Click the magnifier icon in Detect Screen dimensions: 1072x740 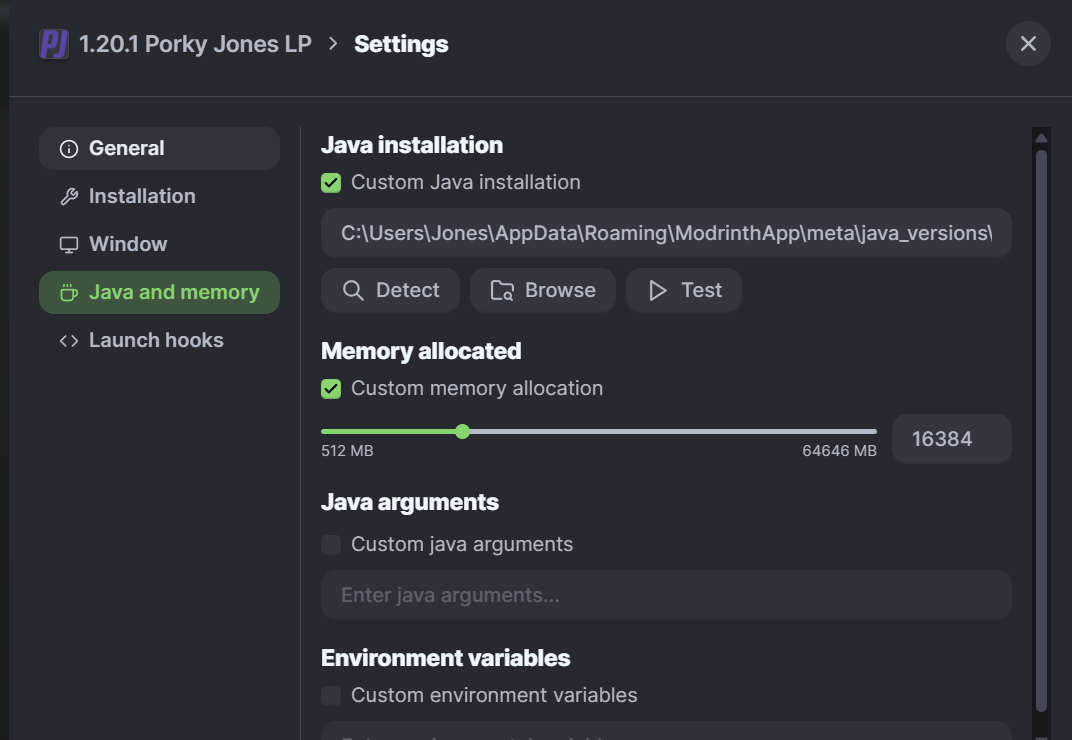(x=352, y=290)
